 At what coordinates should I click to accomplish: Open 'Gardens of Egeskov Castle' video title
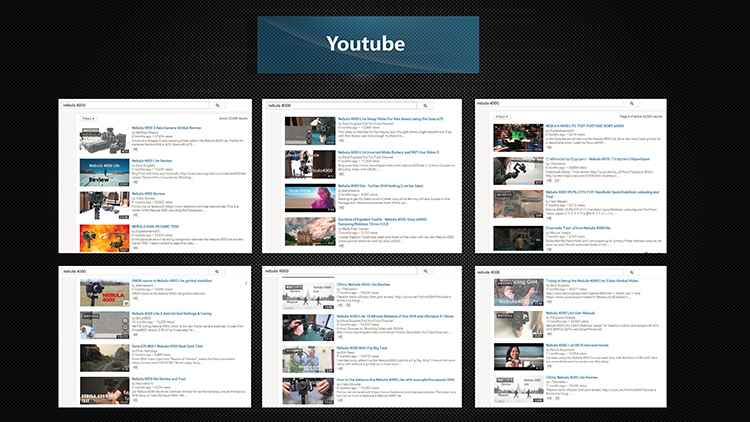tap(382, 222)
